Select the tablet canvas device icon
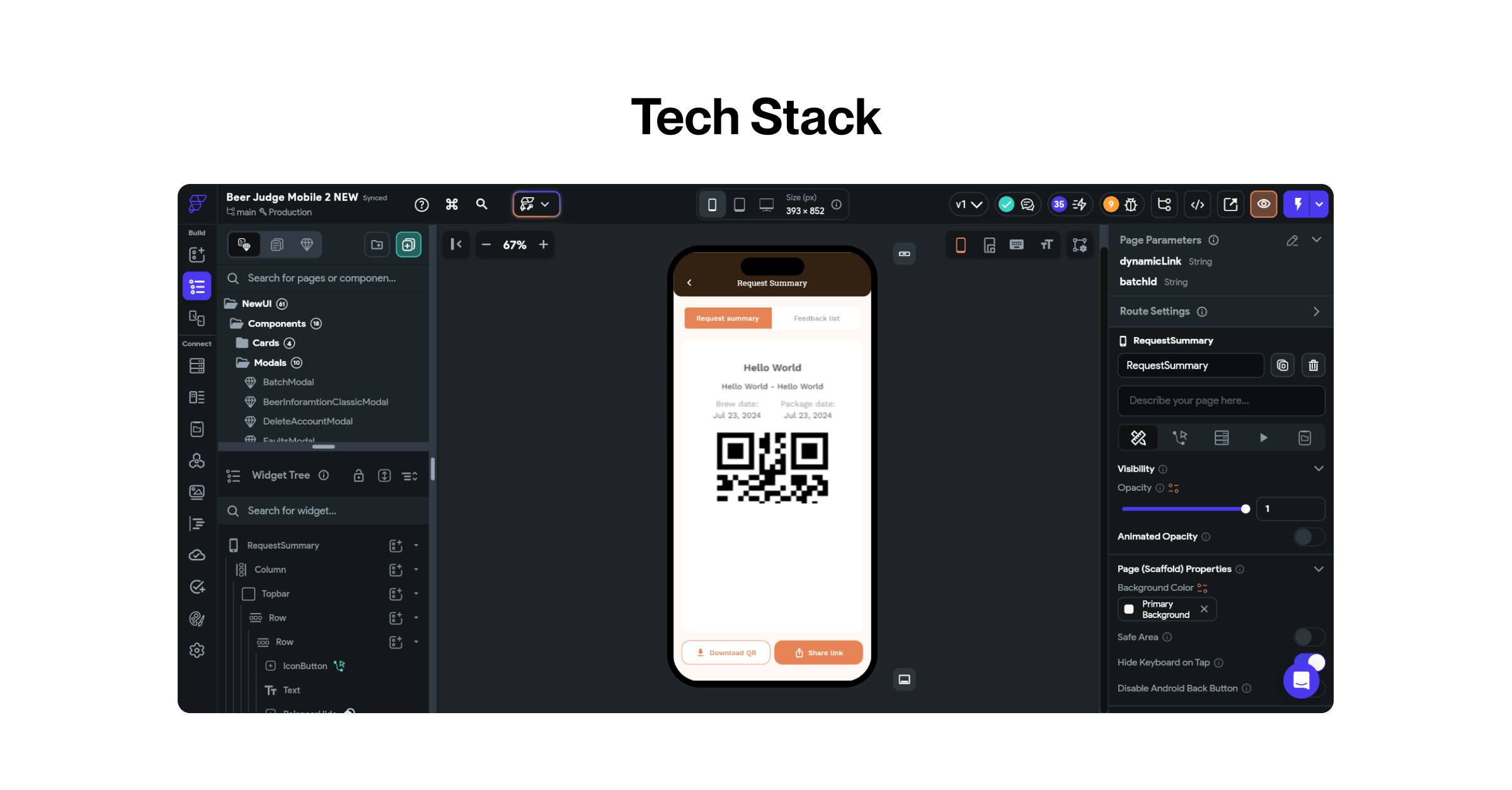 point(740,205)
